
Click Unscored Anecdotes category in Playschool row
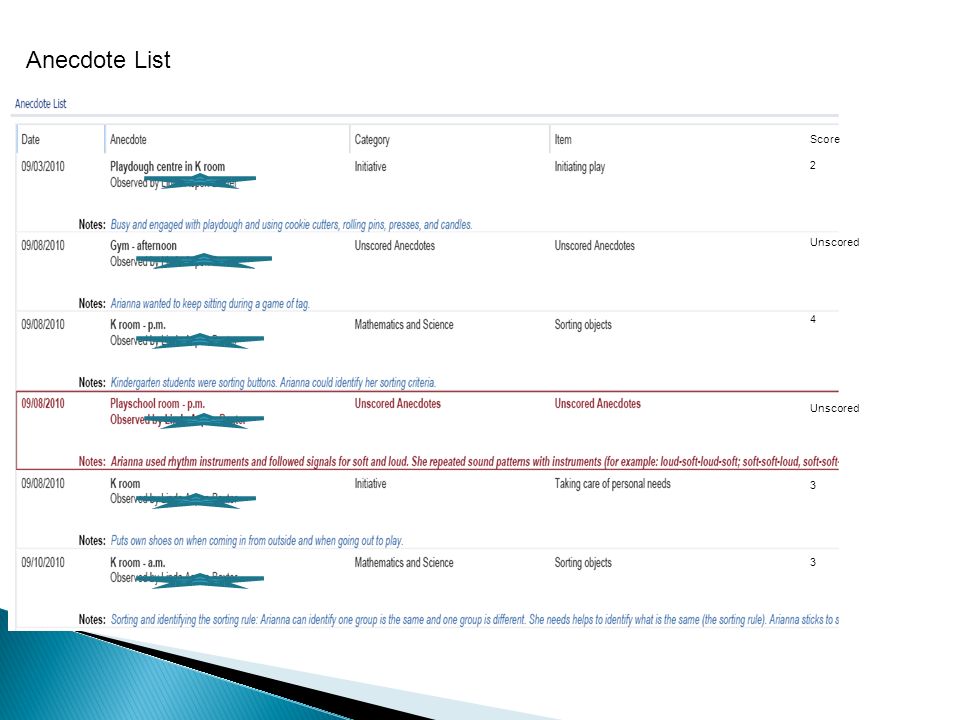(397, 403)
